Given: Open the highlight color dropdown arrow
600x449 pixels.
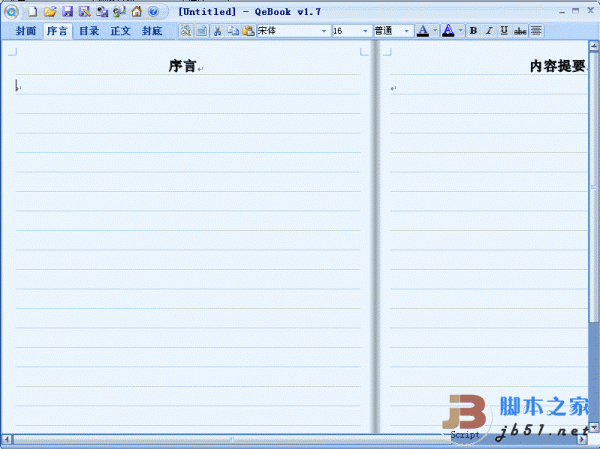Looking at the screenshot, I should click(x=460, y=31).
